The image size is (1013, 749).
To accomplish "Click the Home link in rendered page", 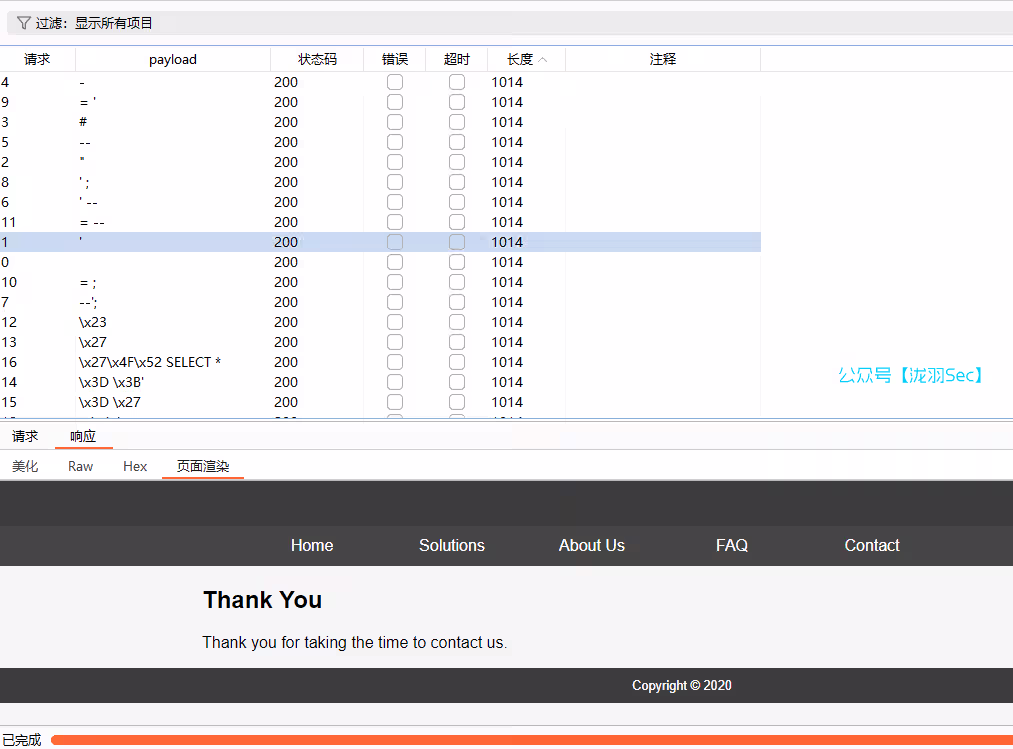I will click(312, 545).
